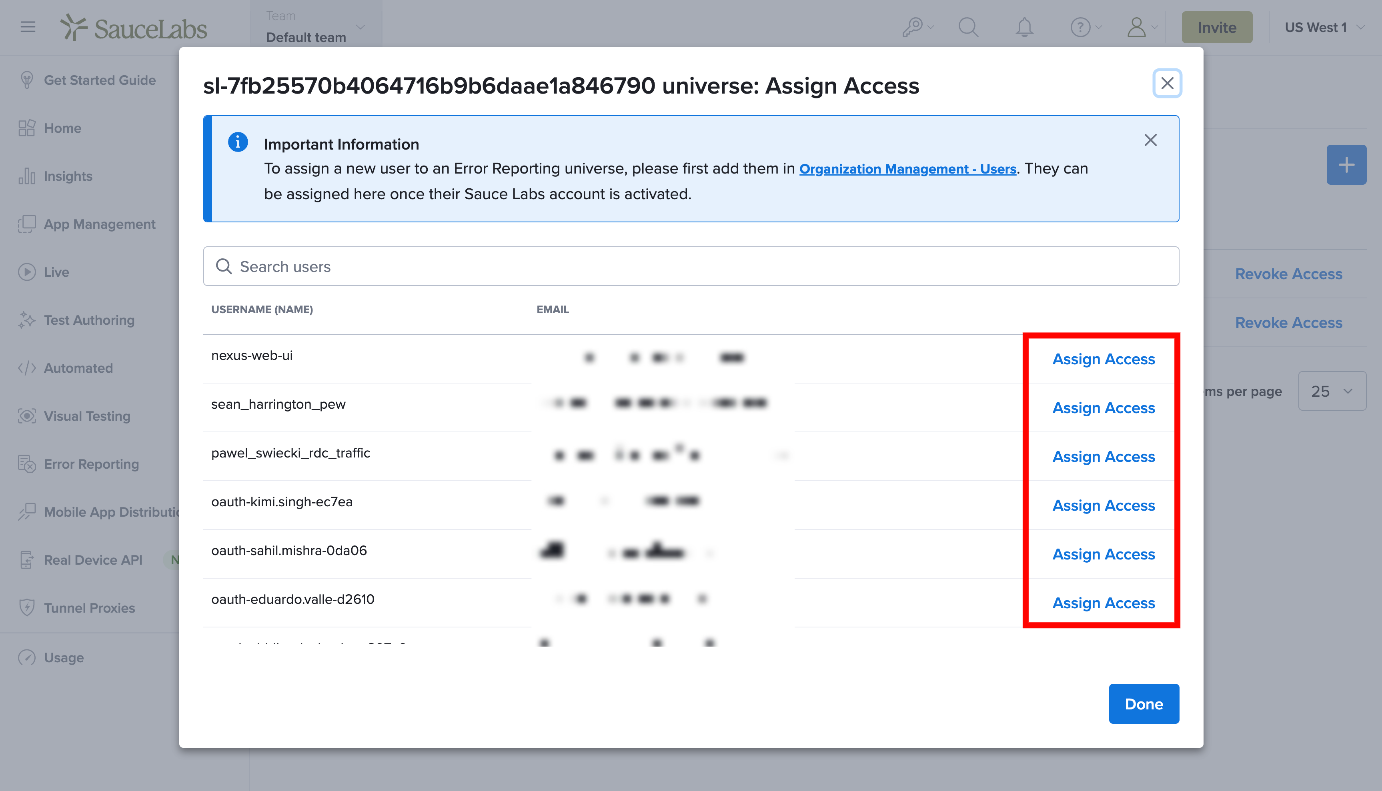1382x791 pixels.
Task: Select the sean_harrington_pew username
Action: (x=279, y=404)
